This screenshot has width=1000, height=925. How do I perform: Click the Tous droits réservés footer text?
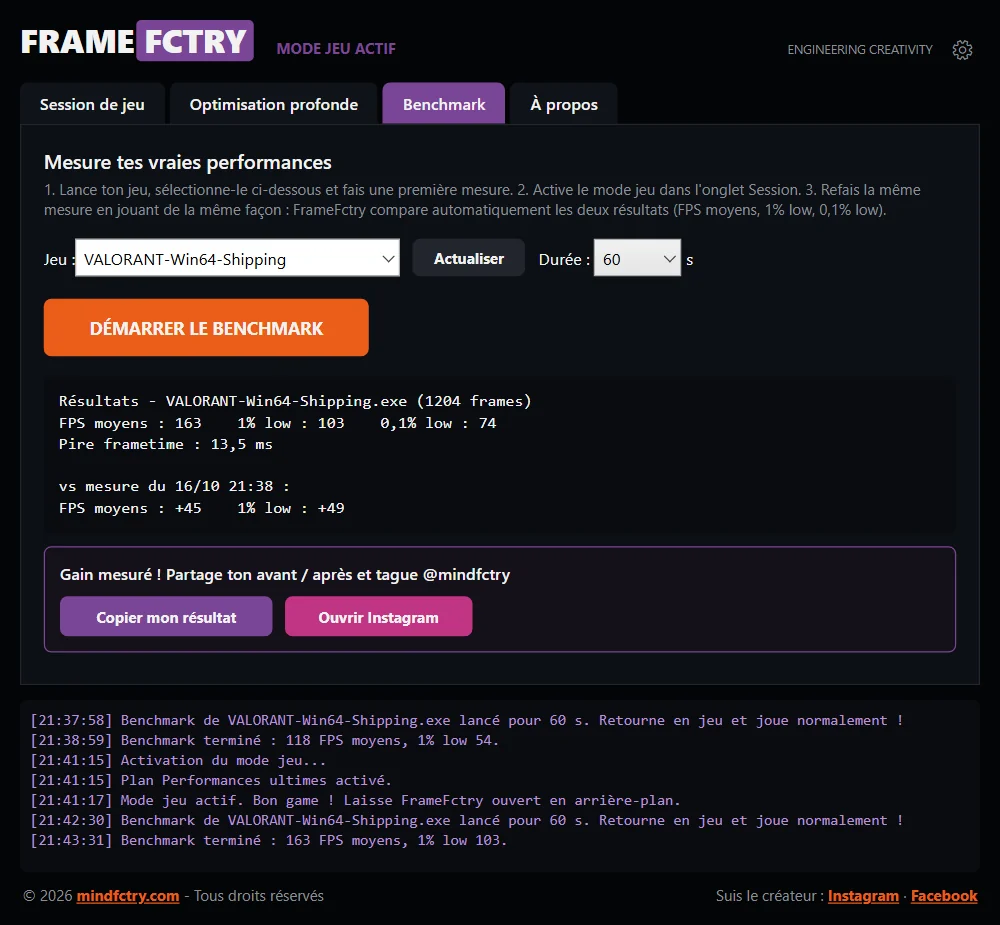click(x=259, y=896)
